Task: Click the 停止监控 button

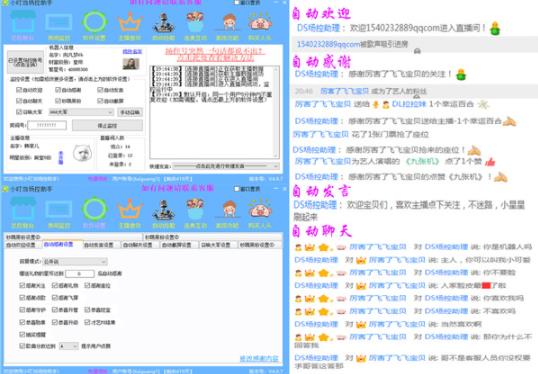Action: pyautogui.click(x=107, y=126)
